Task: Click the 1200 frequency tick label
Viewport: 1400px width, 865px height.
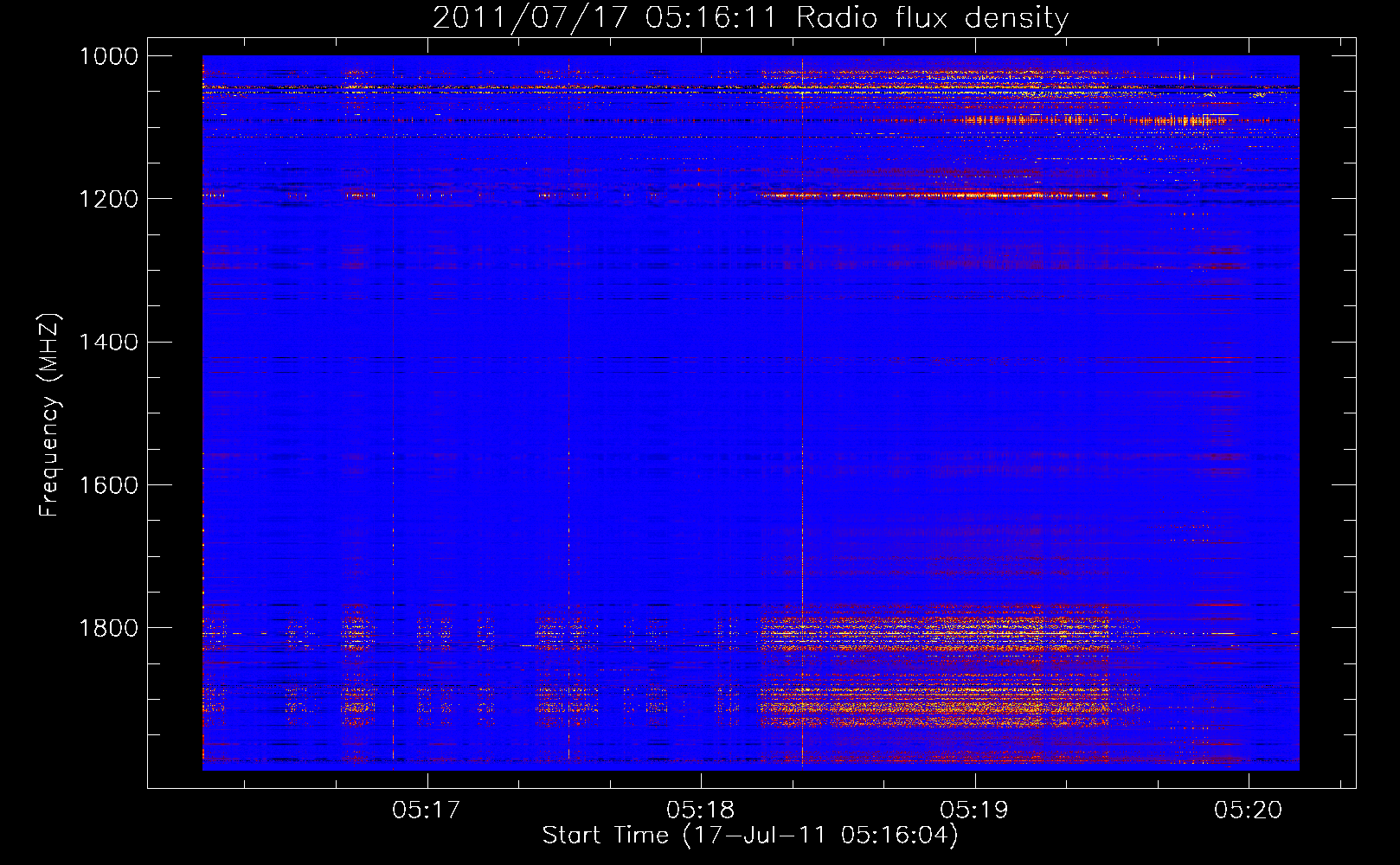Action: click(x=109, y=199)
